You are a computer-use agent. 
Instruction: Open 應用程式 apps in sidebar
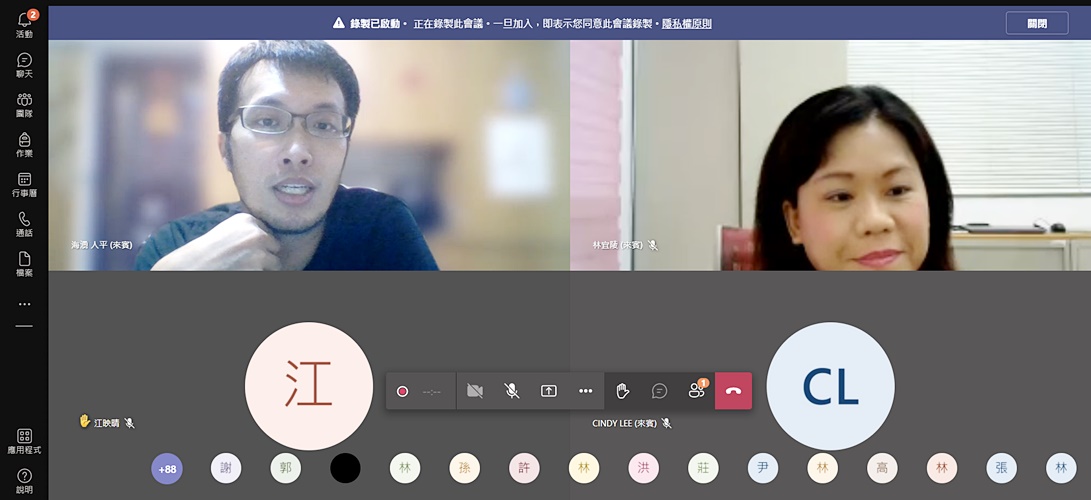coord(24,441)
